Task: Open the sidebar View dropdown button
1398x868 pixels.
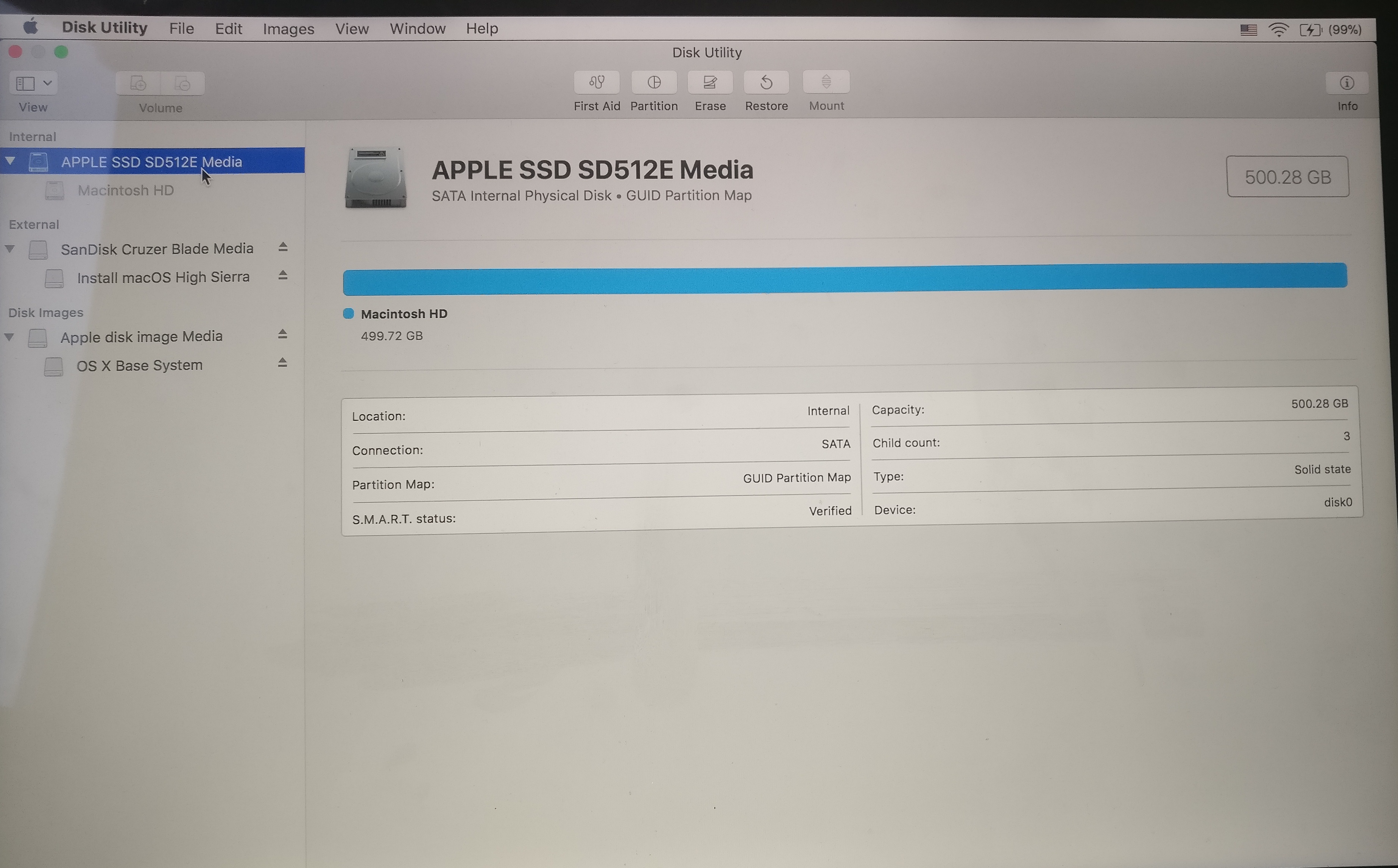Action: pyautogui.click(x=33, y=83)
